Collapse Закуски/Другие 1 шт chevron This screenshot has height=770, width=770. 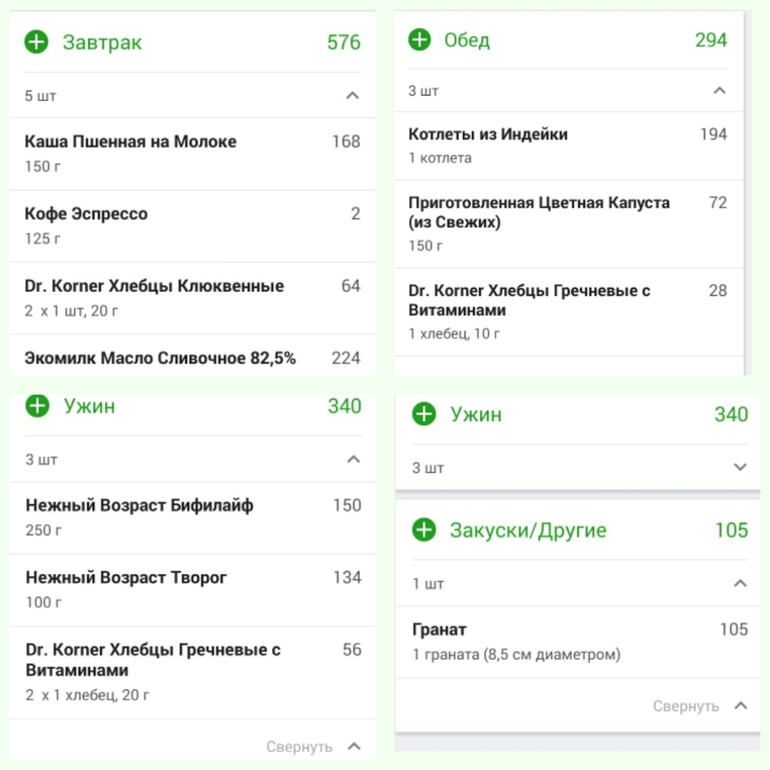point(740,583)
